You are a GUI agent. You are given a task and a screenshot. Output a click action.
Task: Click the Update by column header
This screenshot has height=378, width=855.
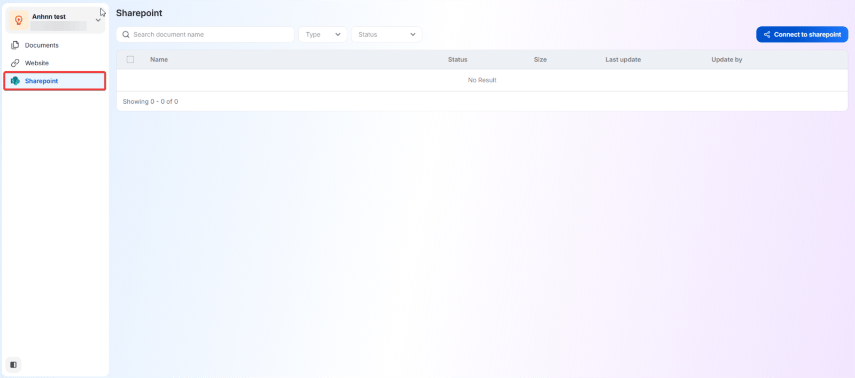point(727,59)
